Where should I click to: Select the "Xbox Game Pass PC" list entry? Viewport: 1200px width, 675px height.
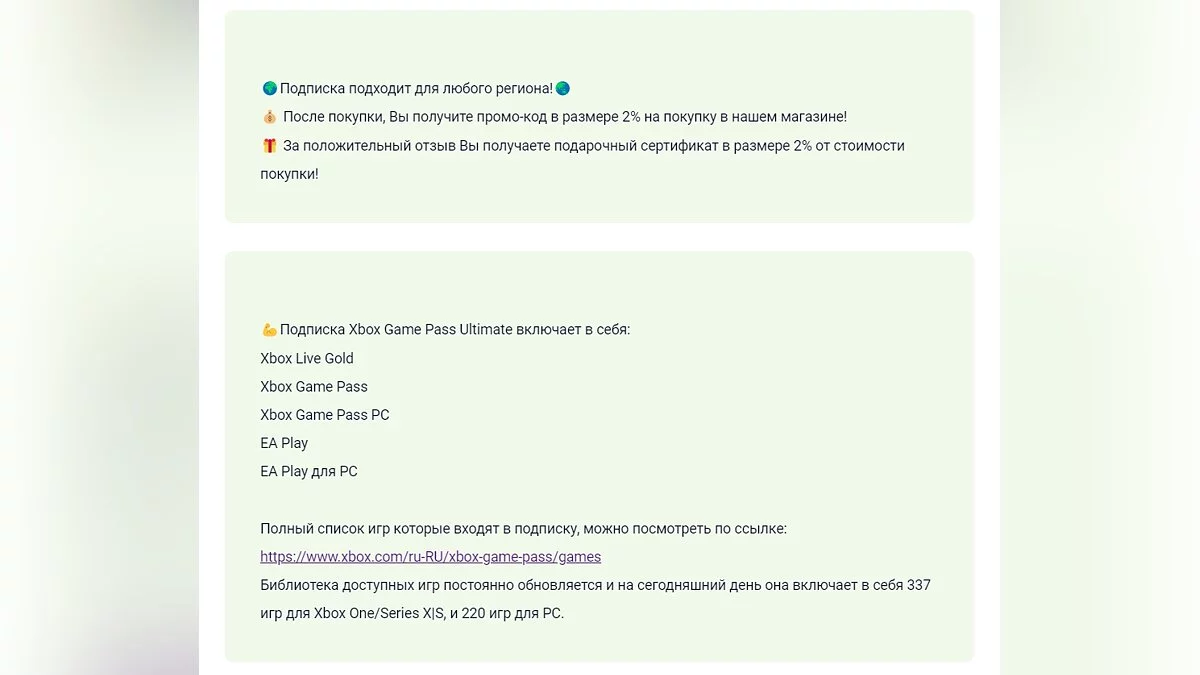click(325, 415)
